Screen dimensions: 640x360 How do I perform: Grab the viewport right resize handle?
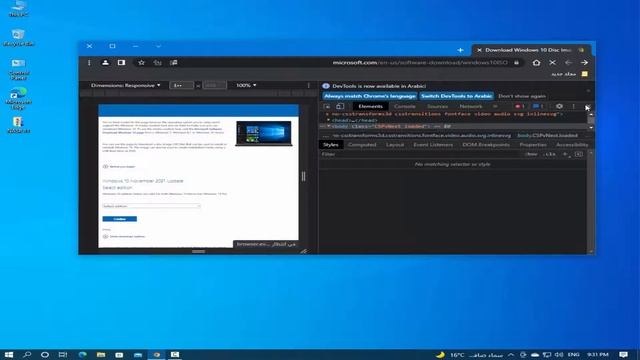point(303,176)
